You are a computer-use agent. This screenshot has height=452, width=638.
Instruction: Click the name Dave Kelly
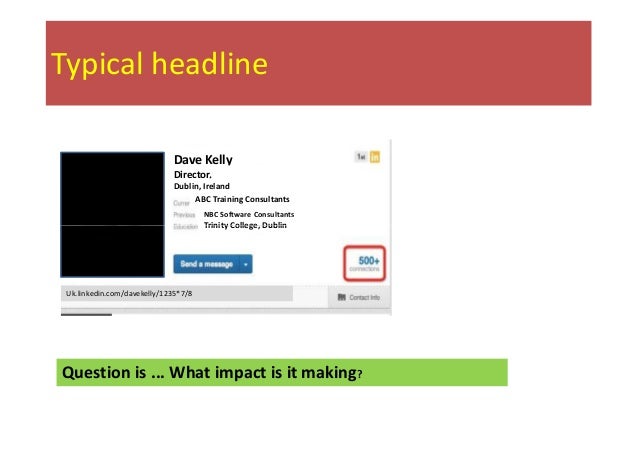click(x=203, y=159)
